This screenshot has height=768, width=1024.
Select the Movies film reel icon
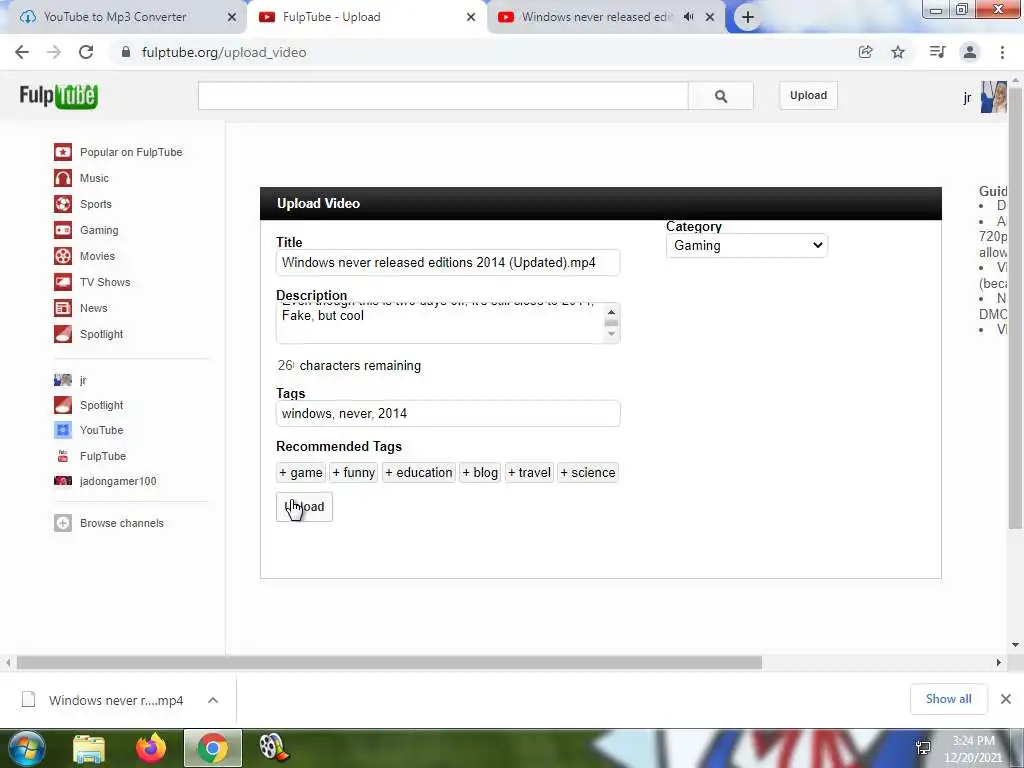tap(63, 256)
